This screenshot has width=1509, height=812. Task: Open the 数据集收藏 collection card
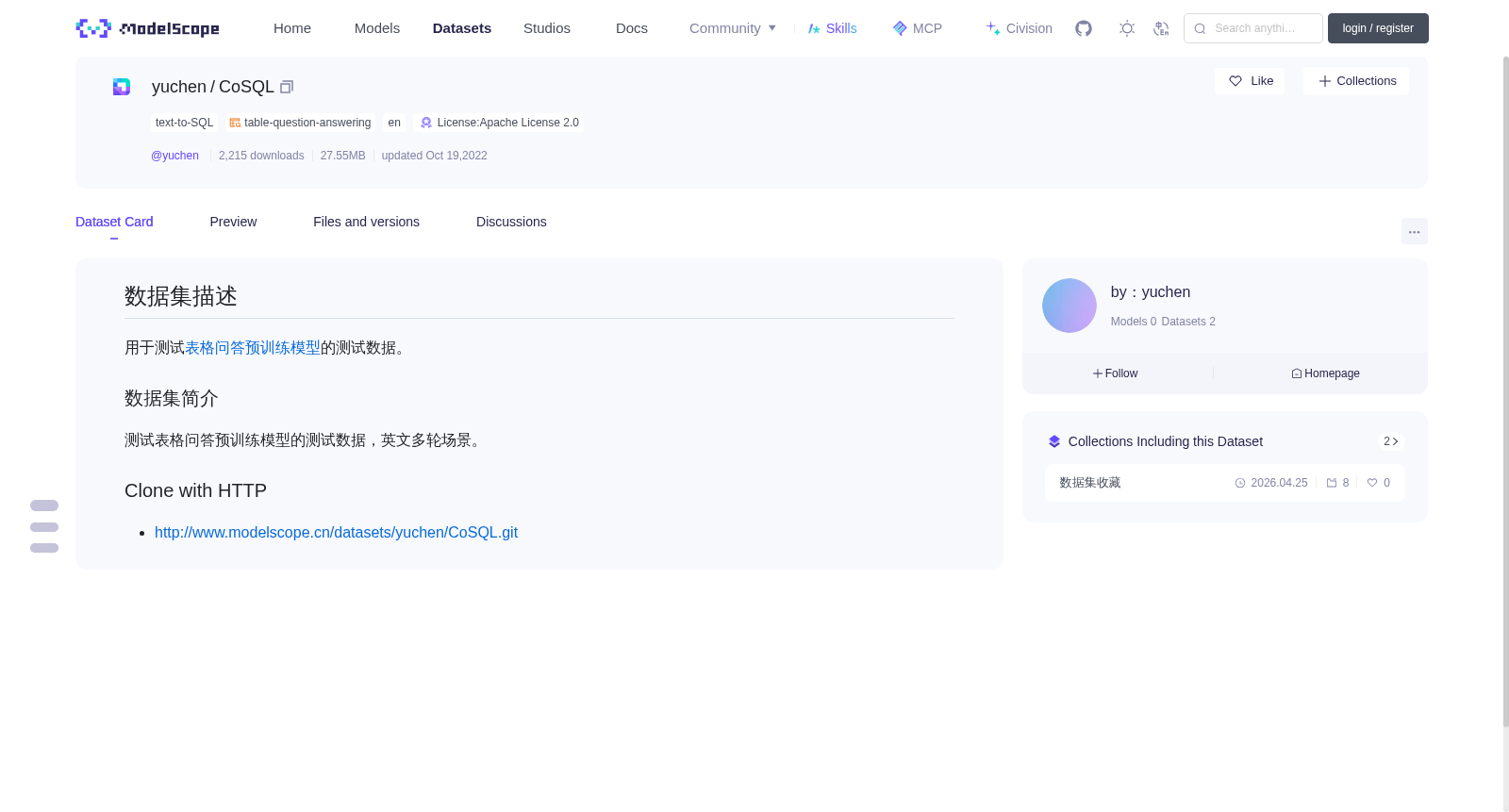[x=1224, y=483]
